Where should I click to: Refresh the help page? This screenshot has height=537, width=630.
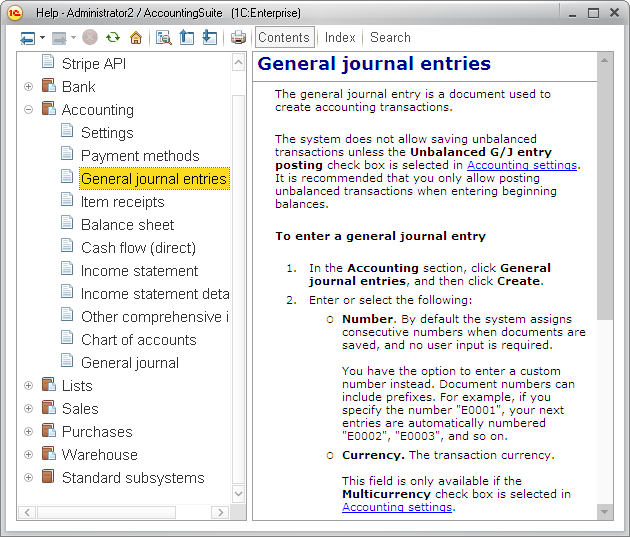tap(113, 37)
